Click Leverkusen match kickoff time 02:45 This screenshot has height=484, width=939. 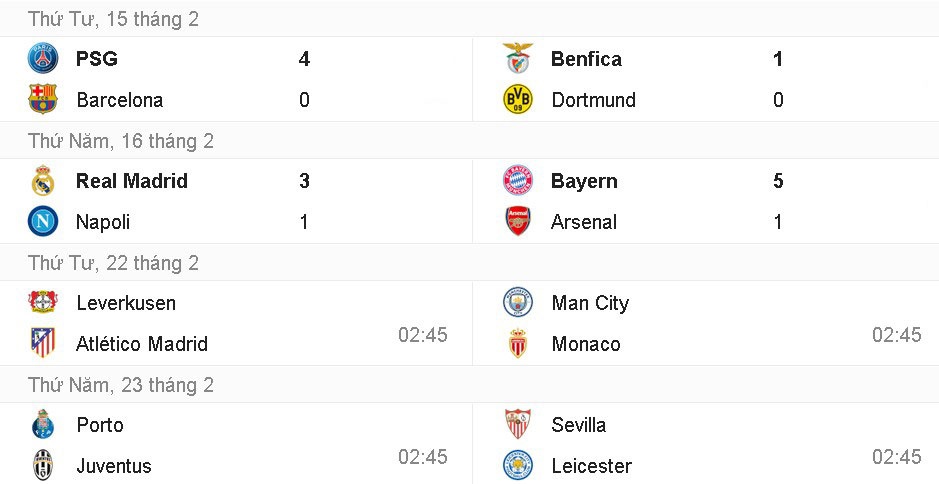coord(422,335)
